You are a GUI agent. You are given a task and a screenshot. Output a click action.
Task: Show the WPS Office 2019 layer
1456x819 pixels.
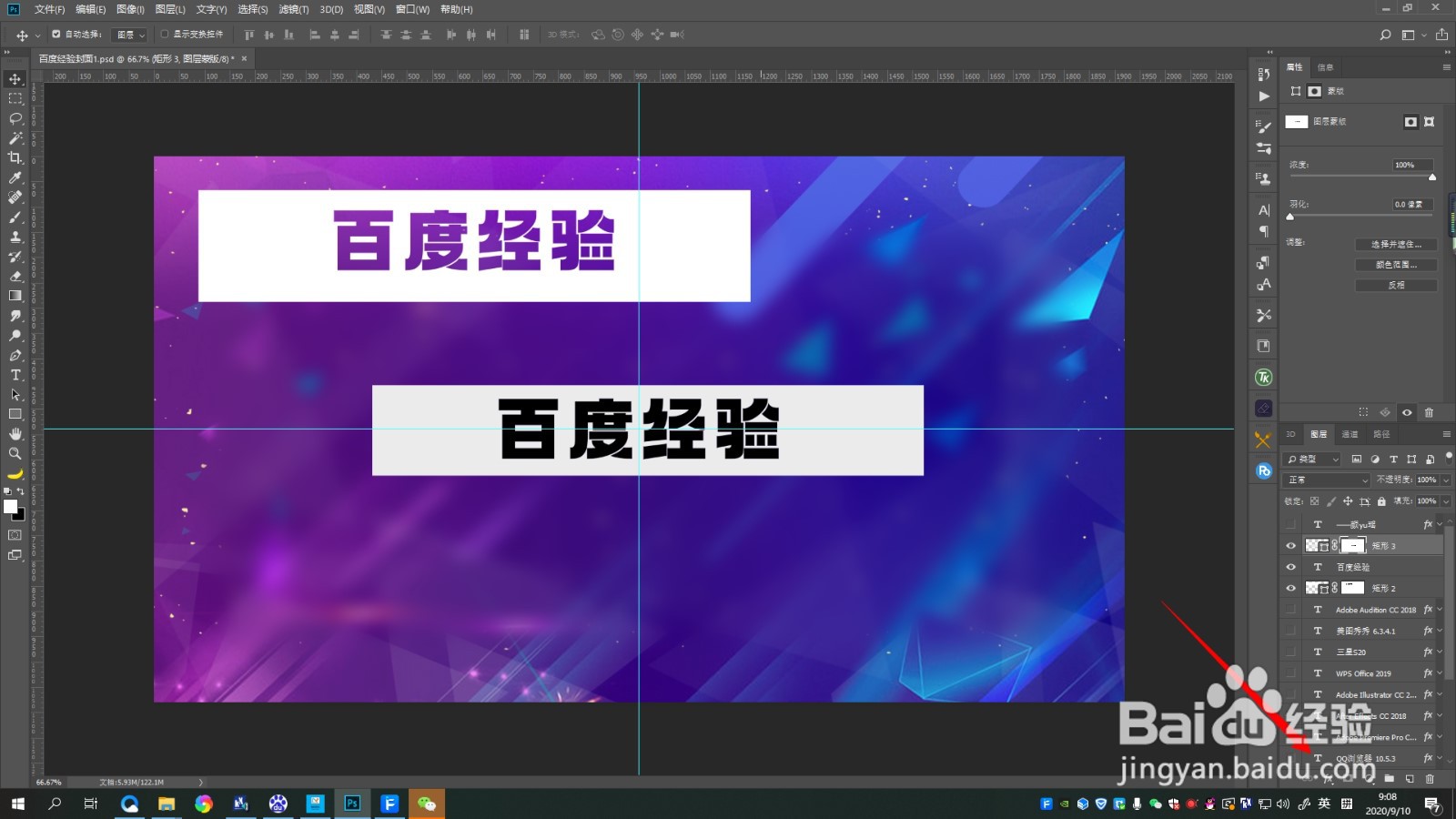point(1290,673)
